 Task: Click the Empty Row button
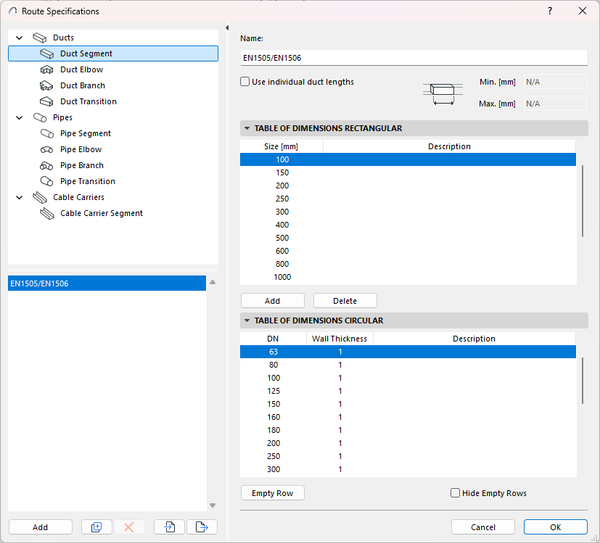pyautogui.click(x=273, y=493)
